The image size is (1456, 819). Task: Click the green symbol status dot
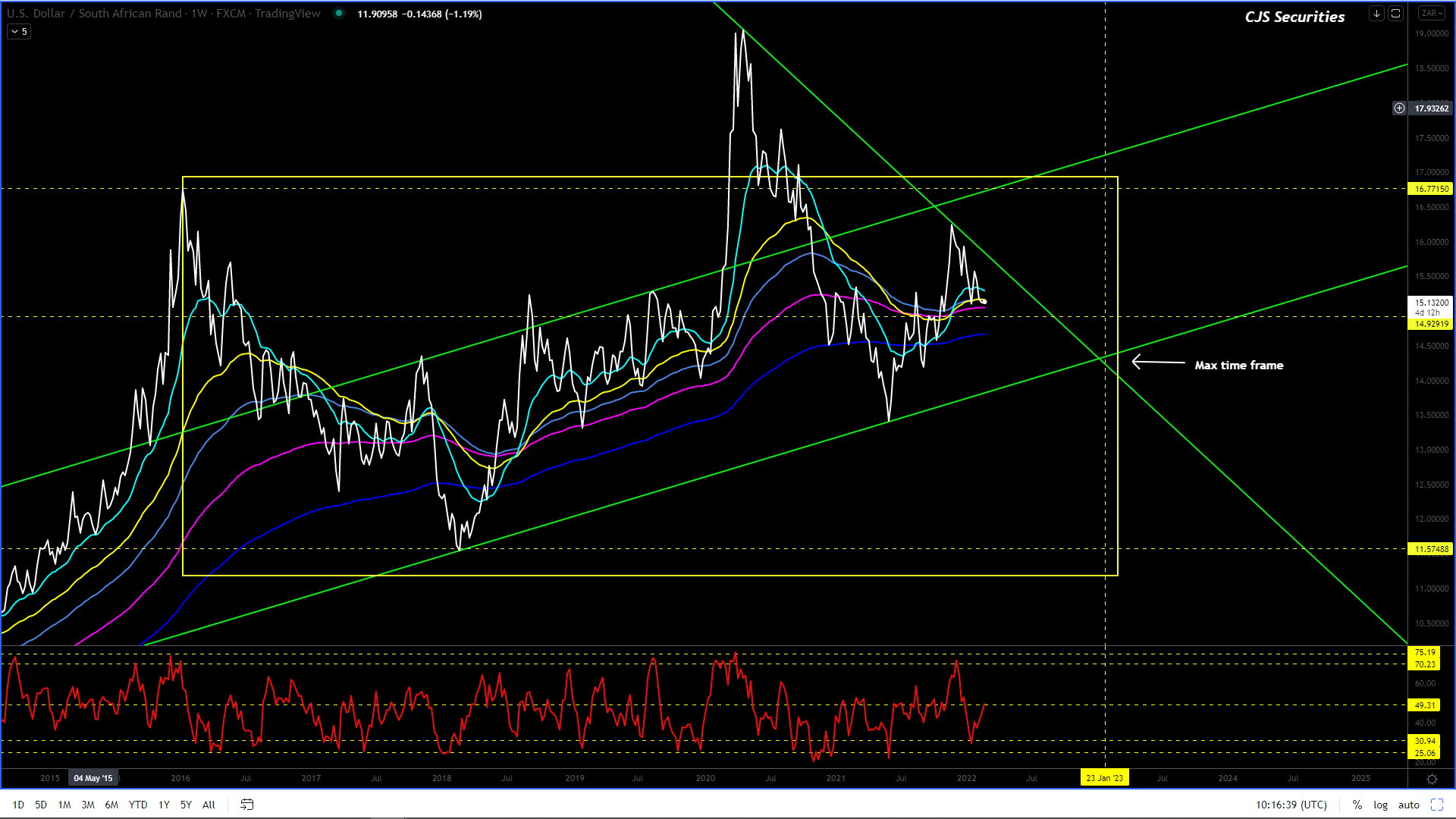[339, 14]
